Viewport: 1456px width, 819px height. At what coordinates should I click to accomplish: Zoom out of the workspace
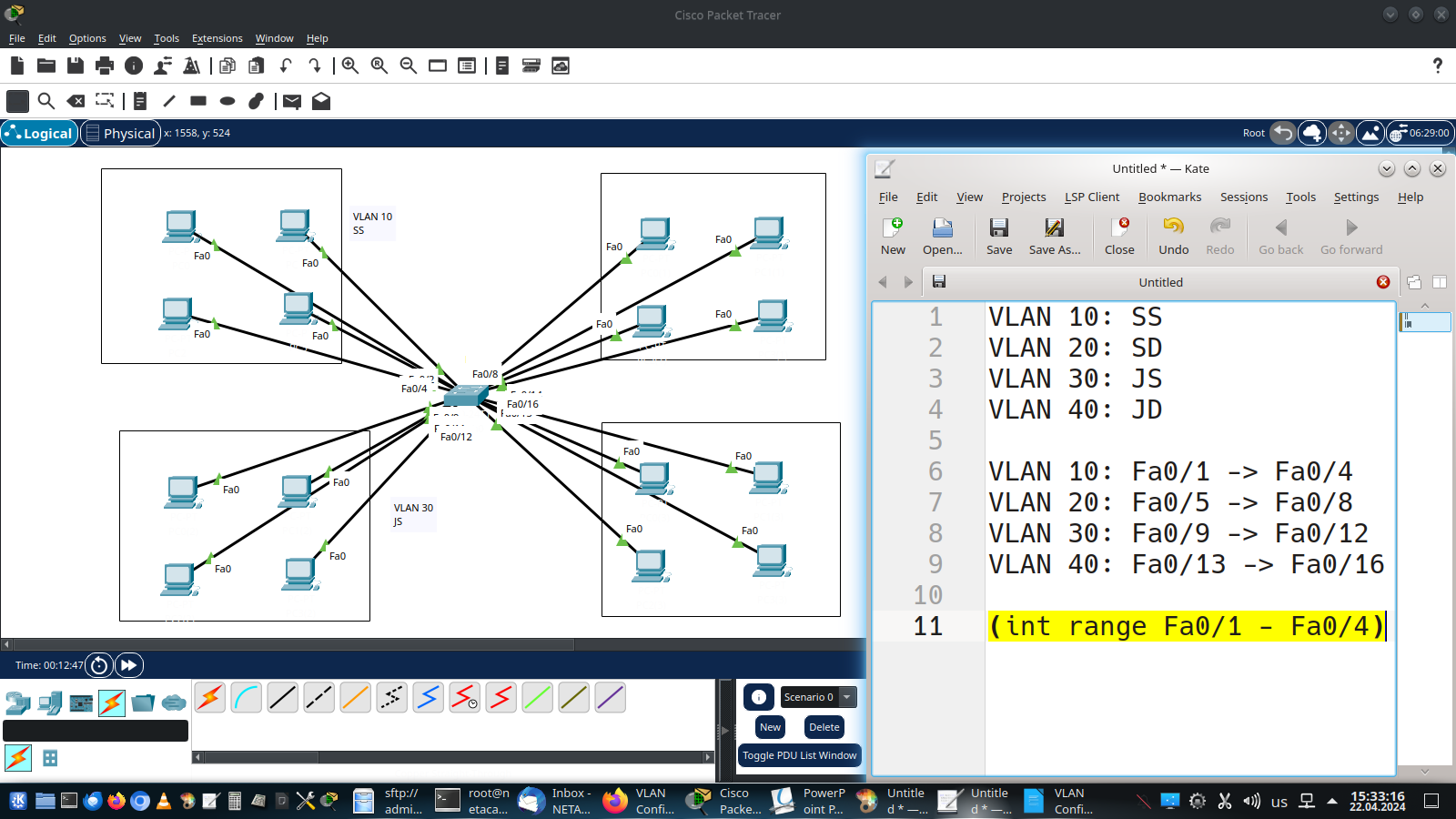pos(409,66)
